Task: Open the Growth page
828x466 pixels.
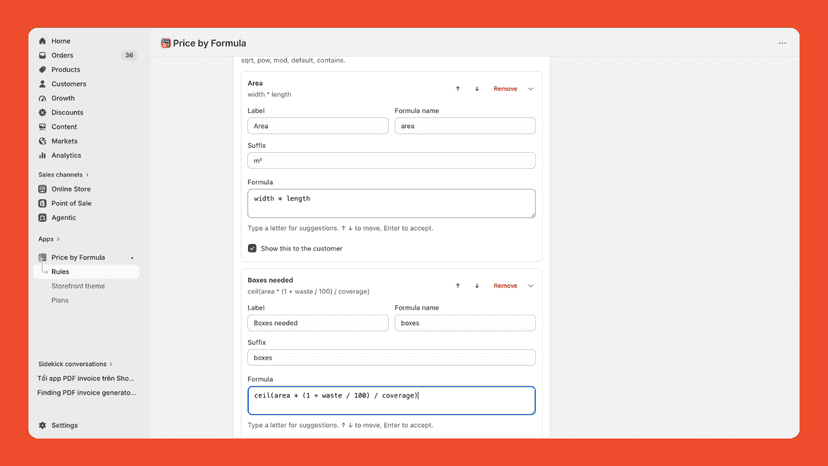Action: pos(63,98)
